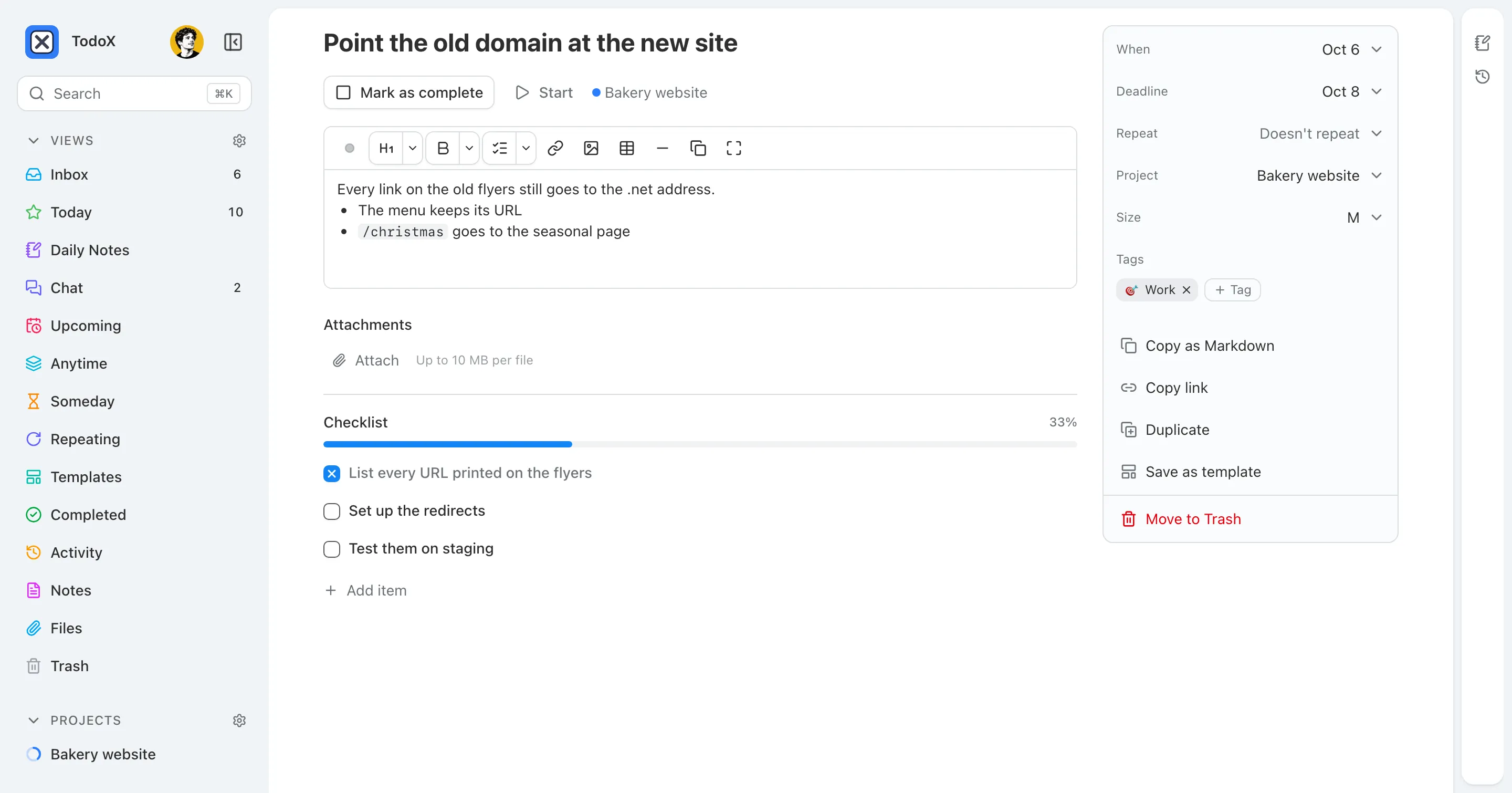Check Test them on staging
Screen dimensions: 1512x793
click(332, 549)
